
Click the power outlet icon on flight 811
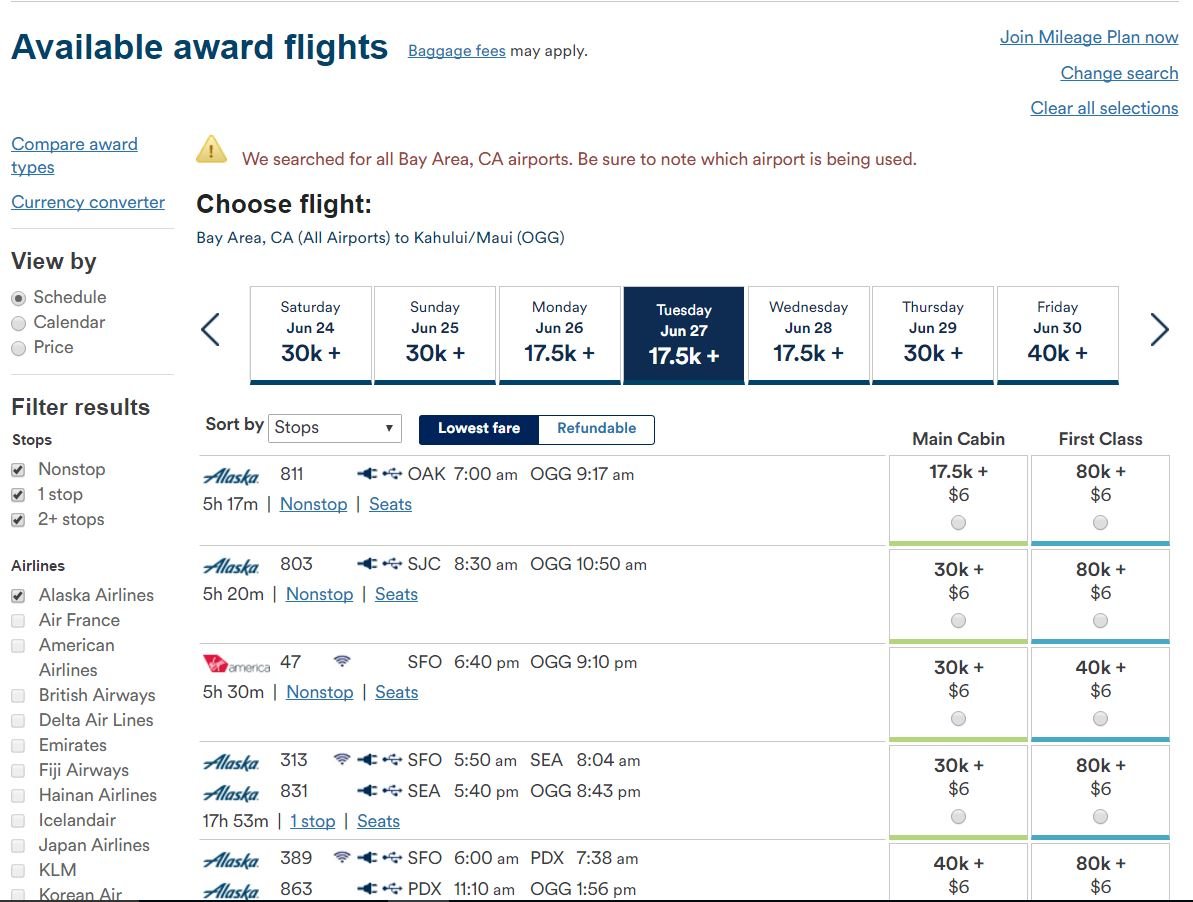pyautogui.click(x=367, y=474)
